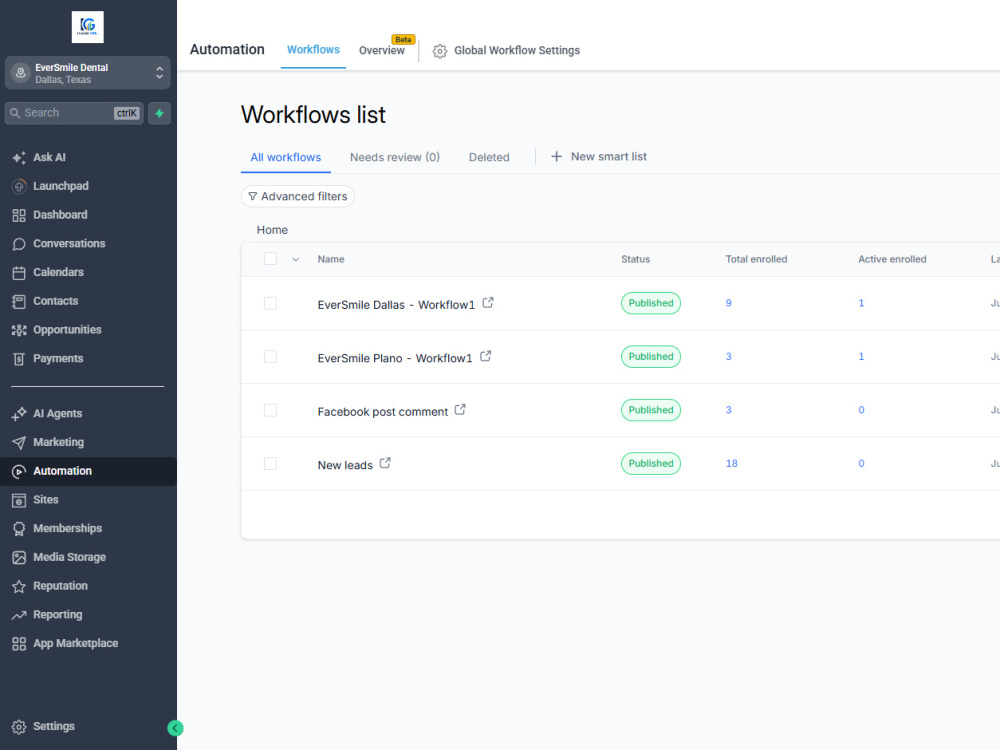Open the EverSmile Dallas - Workflow1 workflow name
This screenshot has width=1000, height=750.
[x=396, y=305]
